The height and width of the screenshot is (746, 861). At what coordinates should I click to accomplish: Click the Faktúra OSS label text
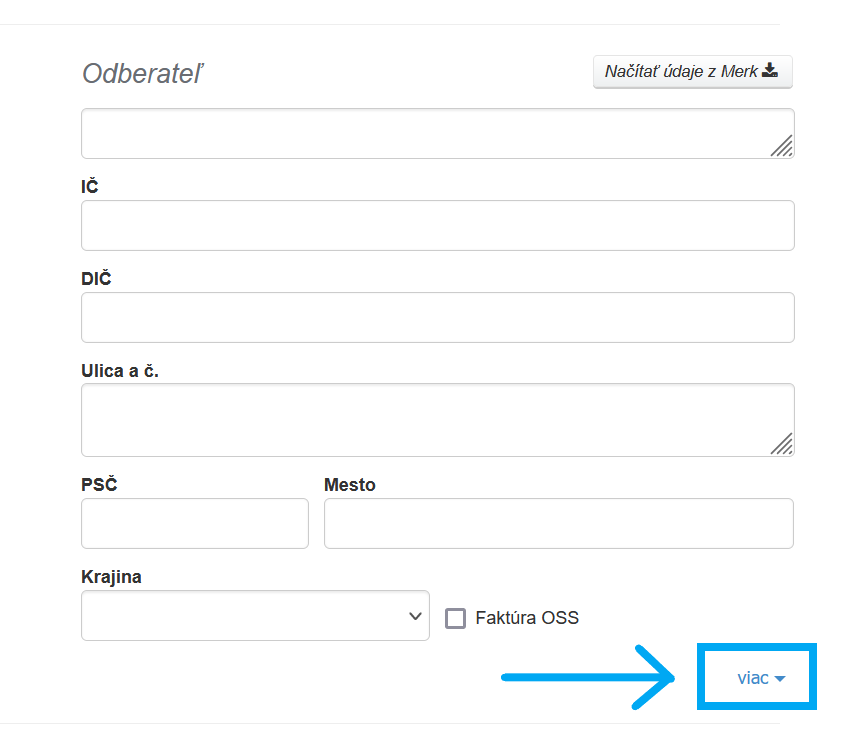coord(527,618)
